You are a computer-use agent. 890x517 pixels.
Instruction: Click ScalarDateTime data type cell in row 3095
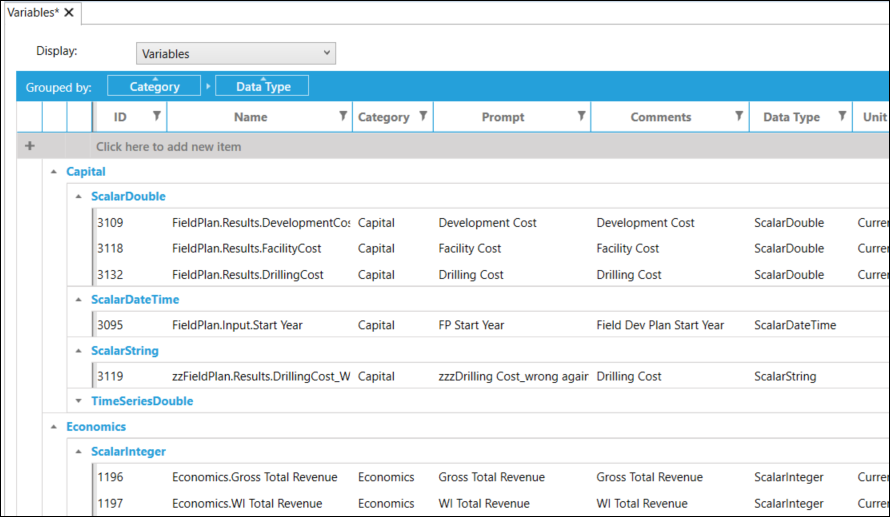[795, 325]
